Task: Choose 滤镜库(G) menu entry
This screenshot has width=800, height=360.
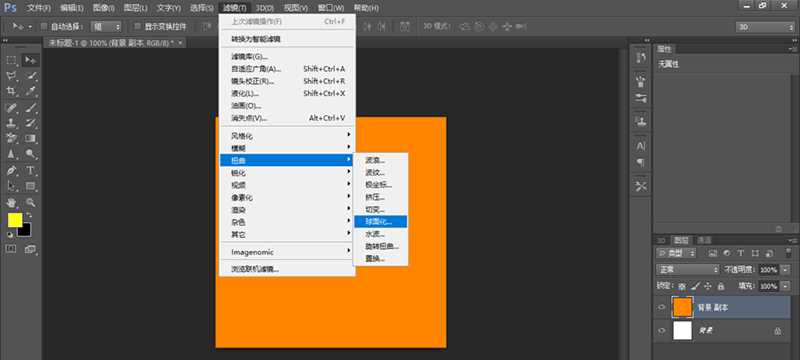Action: (x=287, y=57)
